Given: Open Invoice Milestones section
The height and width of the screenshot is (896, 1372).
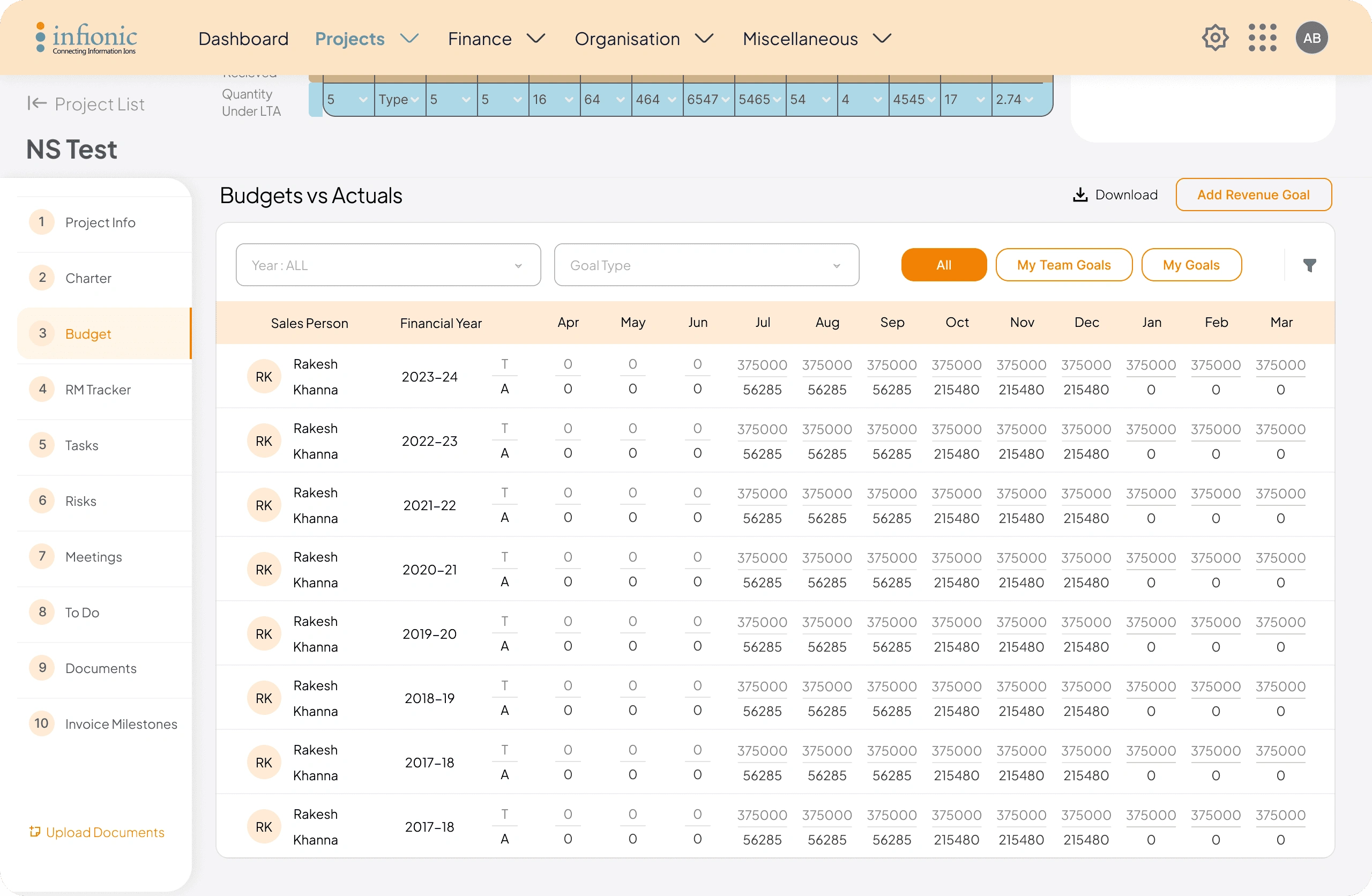Looking at the screenshot, I should tap(121, 724).
